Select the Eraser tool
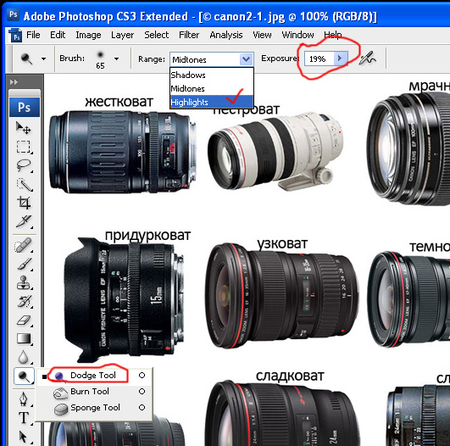Image resolution: width=450 pixels, height=446 pixels. click(24, 320)
